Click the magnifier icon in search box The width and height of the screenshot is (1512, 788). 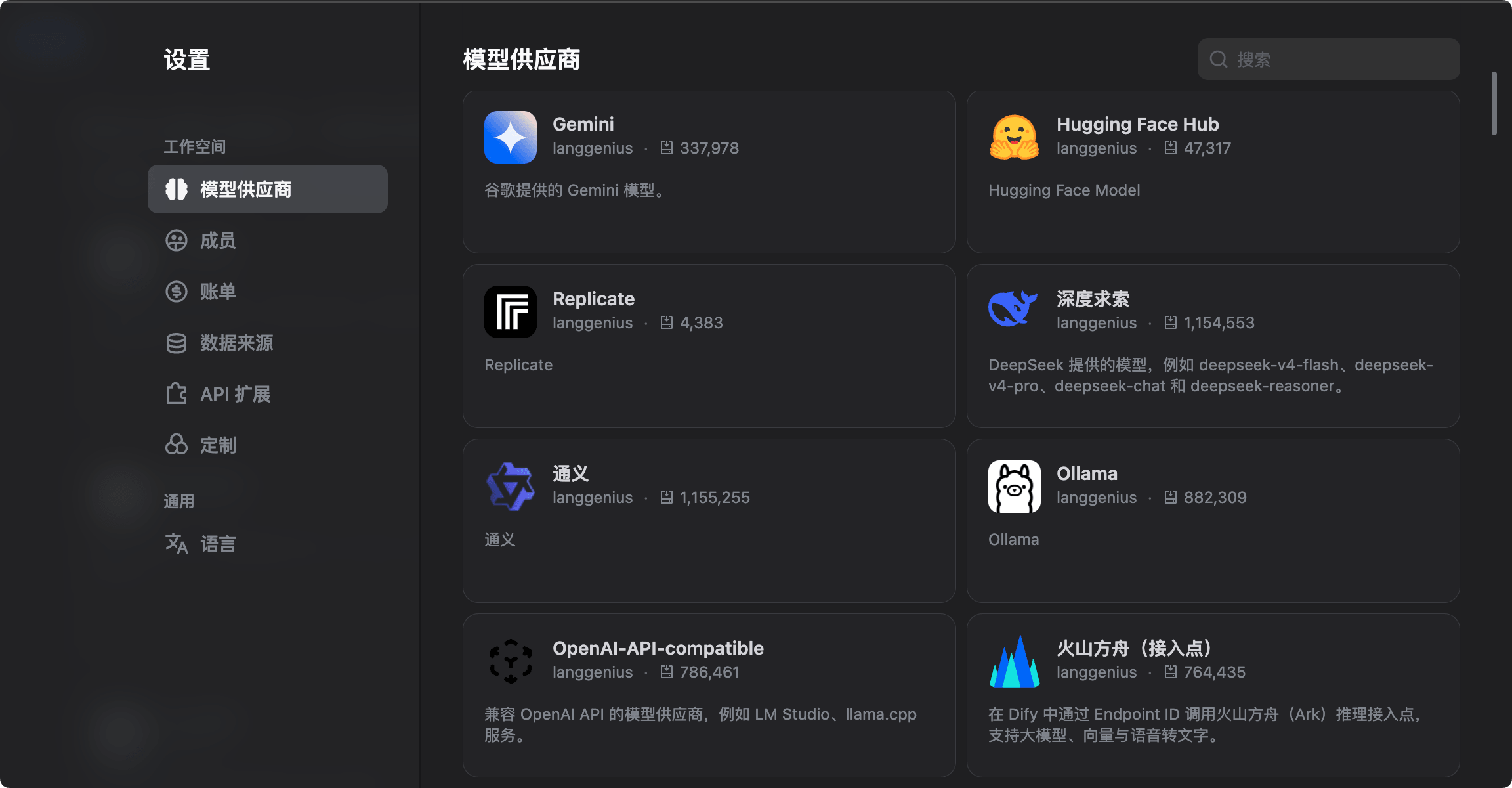(1219, 59)
